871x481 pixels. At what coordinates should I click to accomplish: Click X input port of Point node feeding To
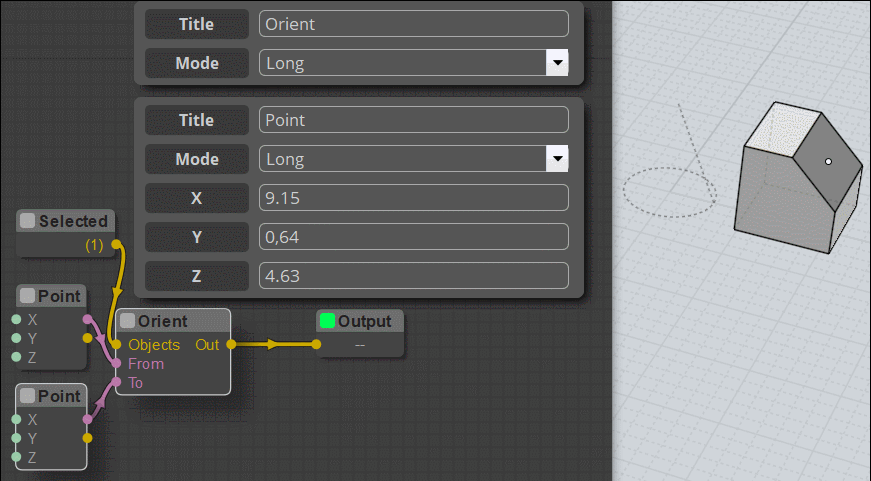click(x=16, y=419)
